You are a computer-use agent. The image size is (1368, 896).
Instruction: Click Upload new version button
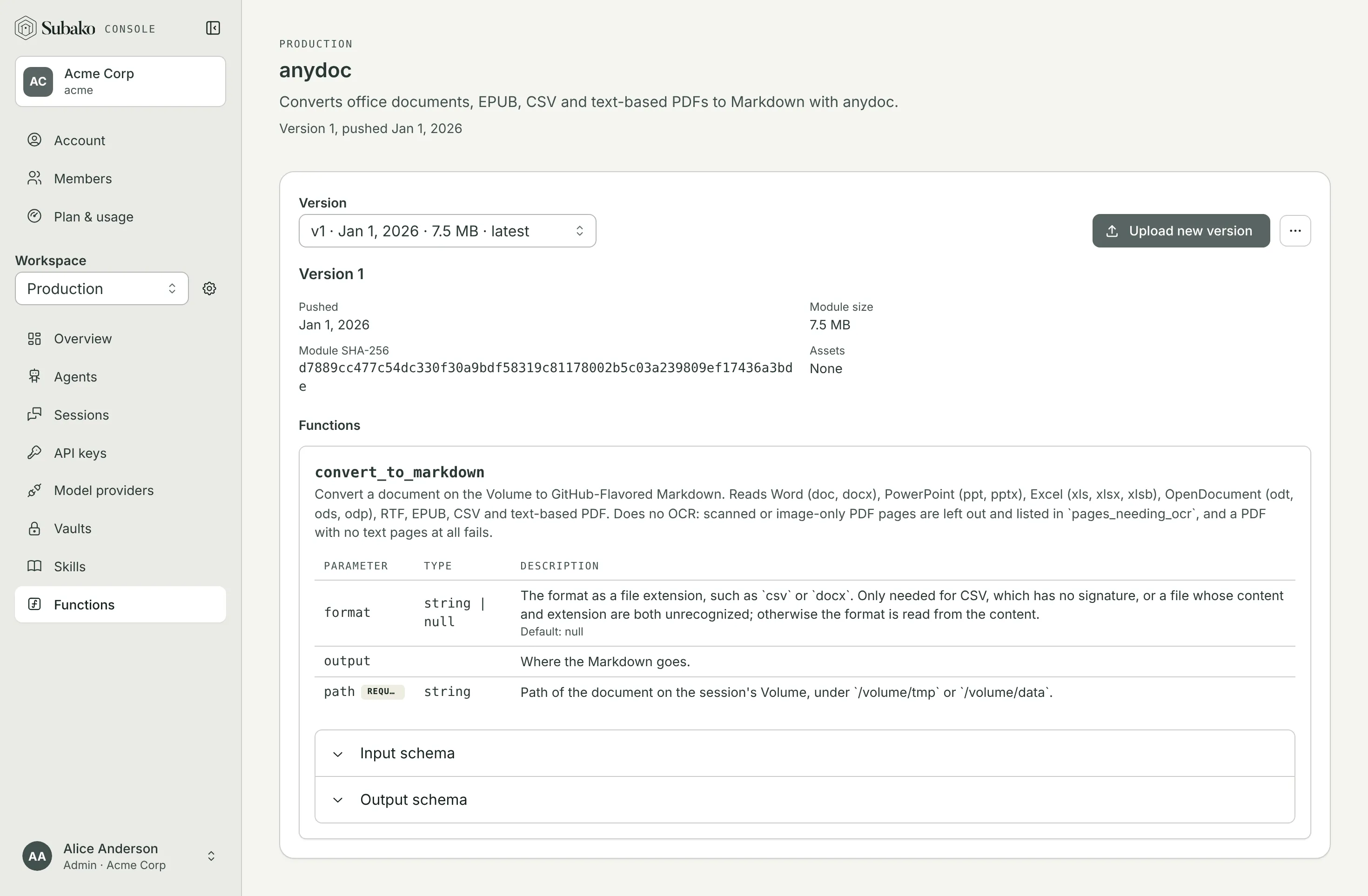pyautogui.click(x=1180, y=231)
